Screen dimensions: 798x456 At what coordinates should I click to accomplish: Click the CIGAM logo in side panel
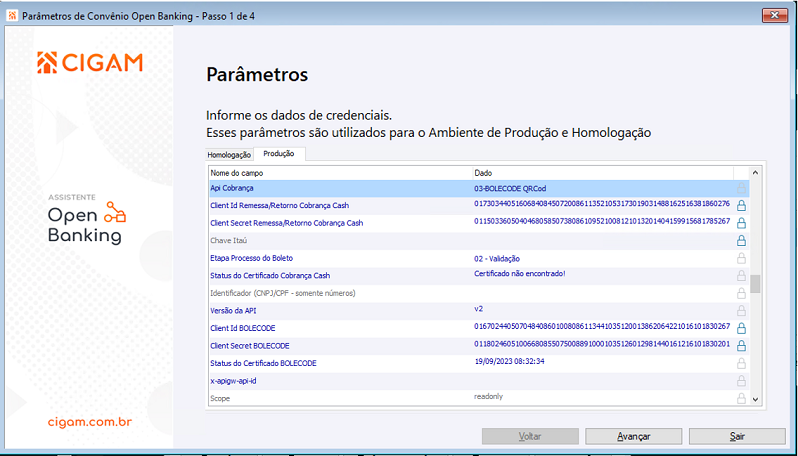(x=90, y=63)
